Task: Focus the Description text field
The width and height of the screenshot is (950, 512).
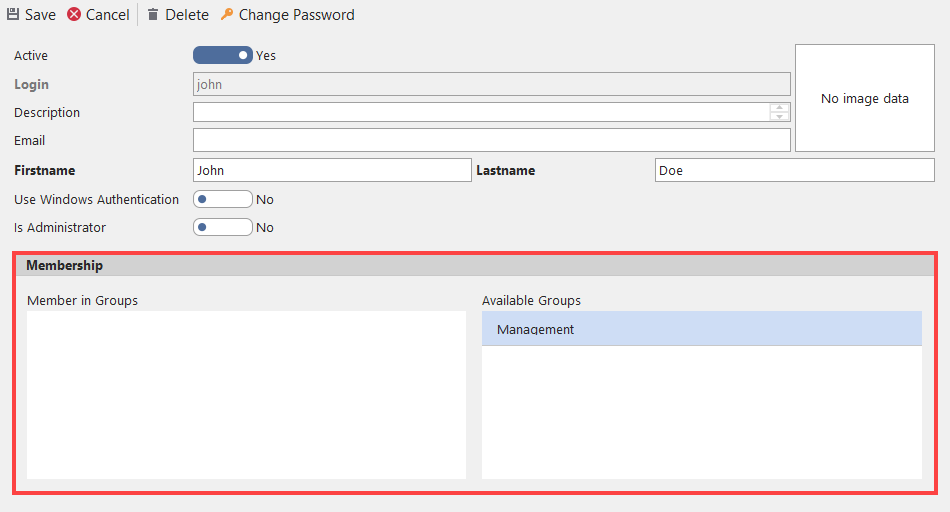Action: 480,112
